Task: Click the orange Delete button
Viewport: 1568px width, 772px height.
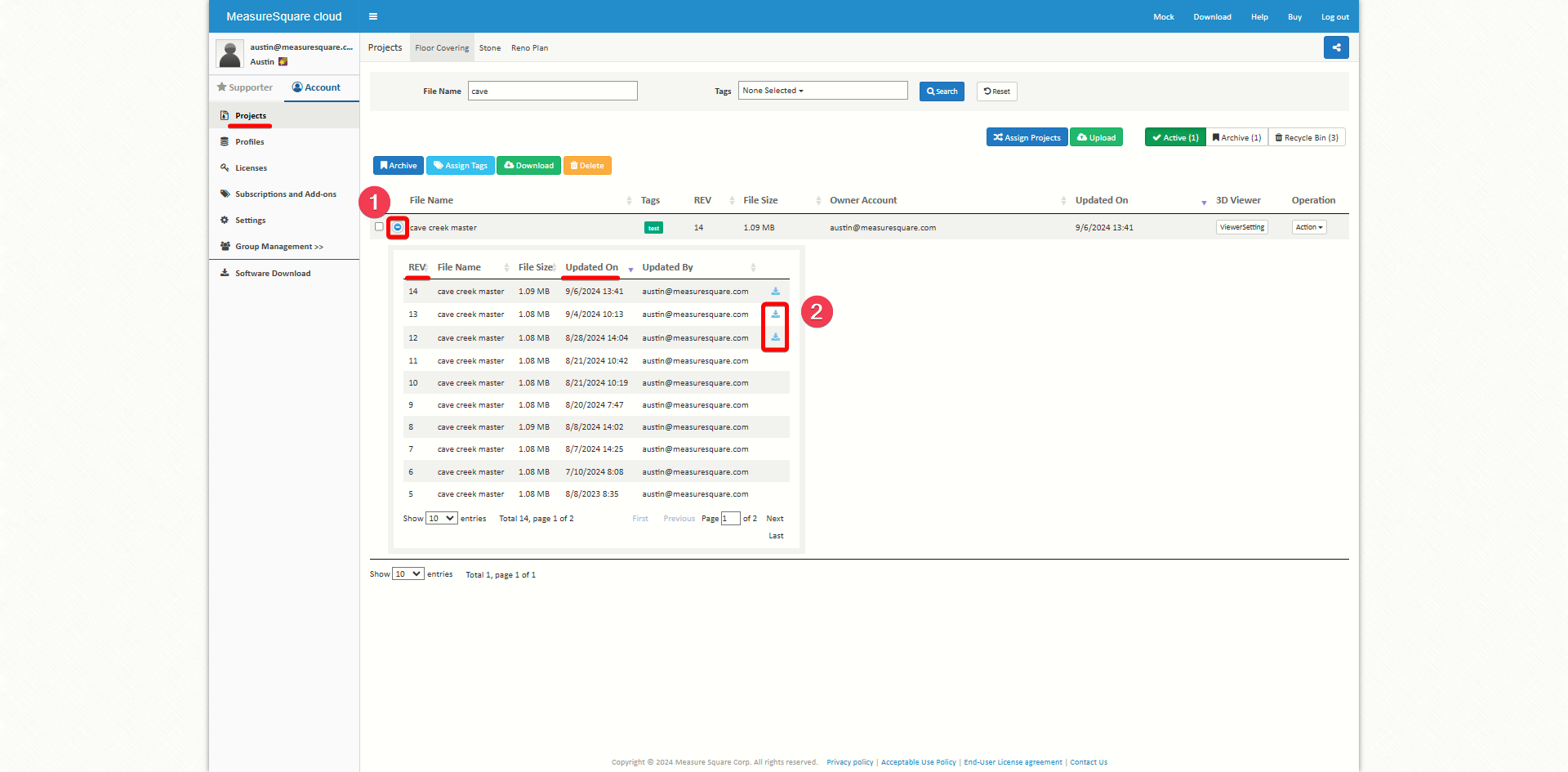Action: pos(587,166)
